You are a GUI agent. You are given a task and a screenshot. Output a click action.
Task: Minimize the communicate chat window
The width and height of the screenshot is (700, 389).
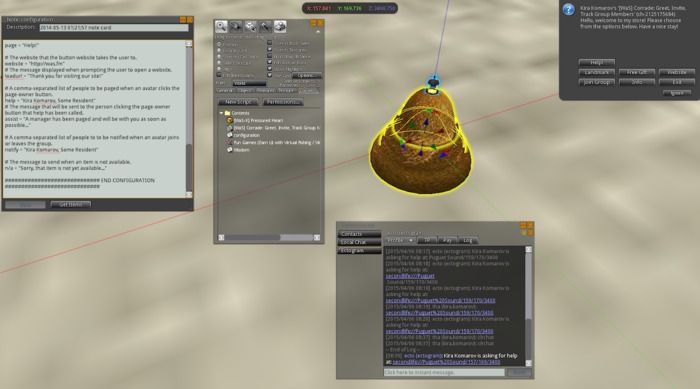[523, 225]
